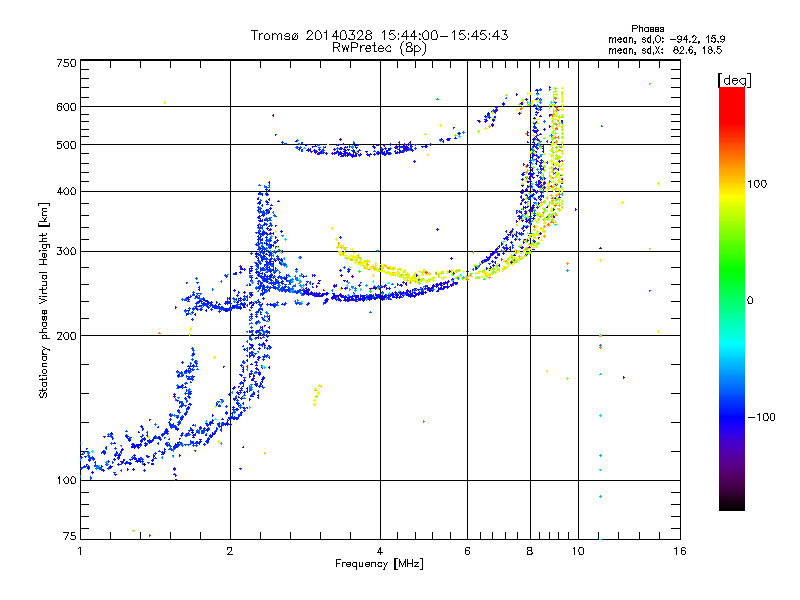Click the x-axis tick label '2'
Viewport: 800px width, 600px height.
pos(230,551)
